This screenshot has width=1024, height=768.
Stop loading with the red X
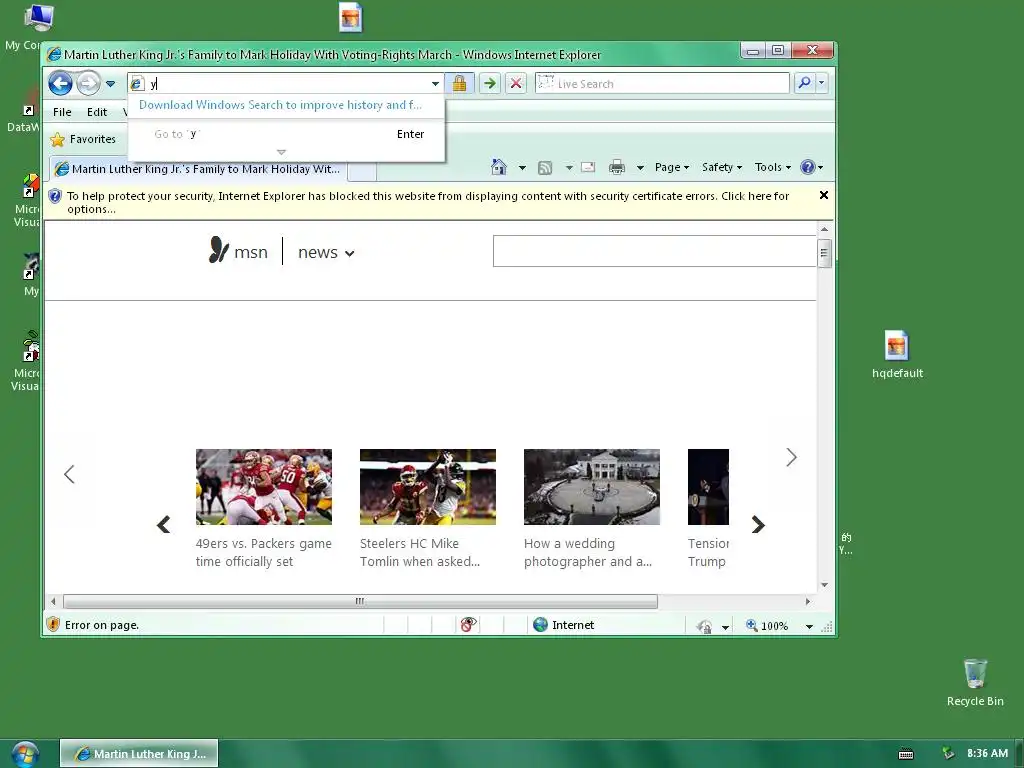[x=516, y=84]
